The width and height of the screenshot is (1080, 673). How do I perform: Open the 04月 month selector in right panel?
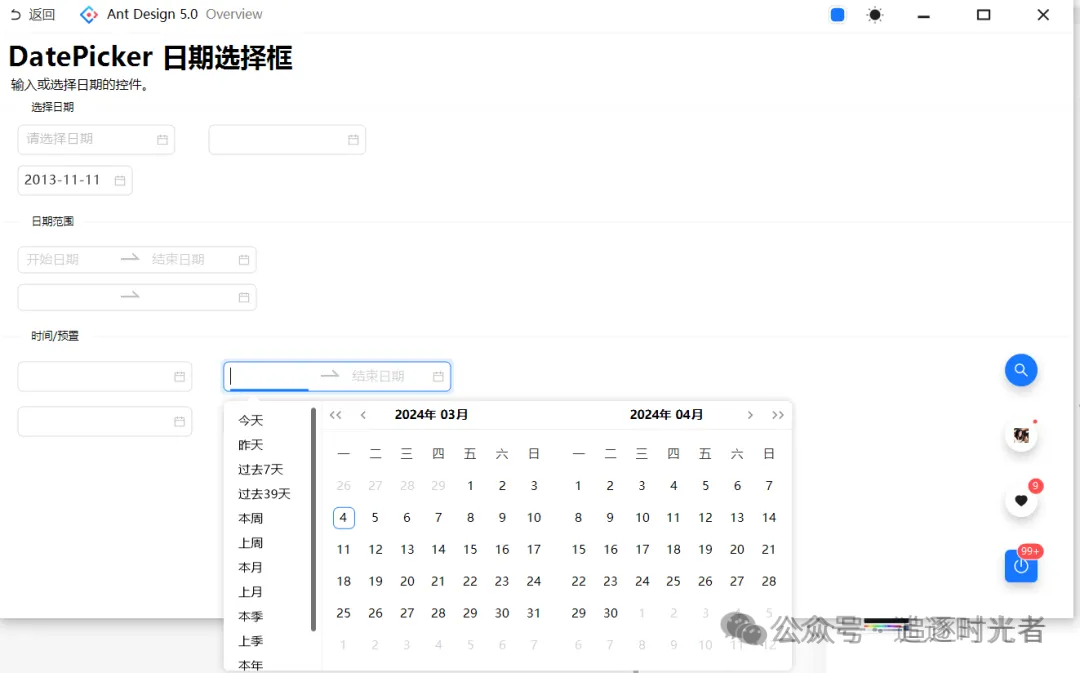(x=689, y=415)
